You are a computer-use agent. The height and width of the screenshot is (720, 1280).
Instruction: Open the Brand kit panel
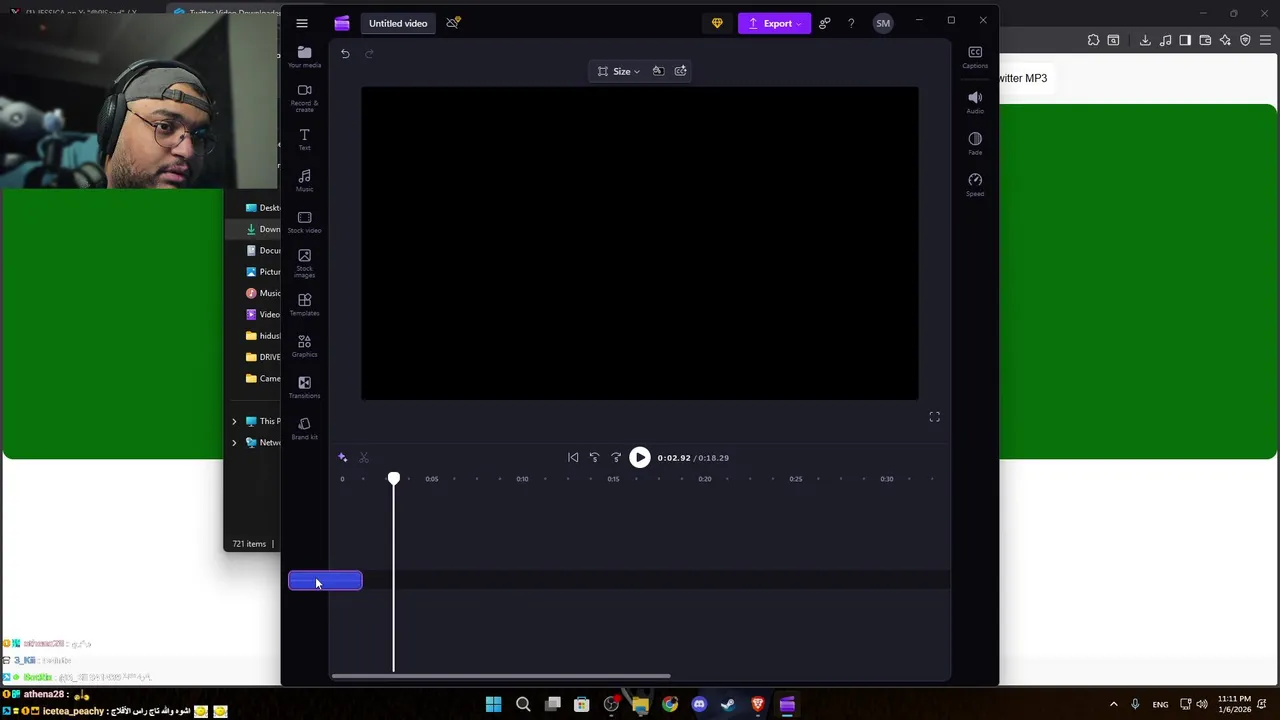[305, 429]
